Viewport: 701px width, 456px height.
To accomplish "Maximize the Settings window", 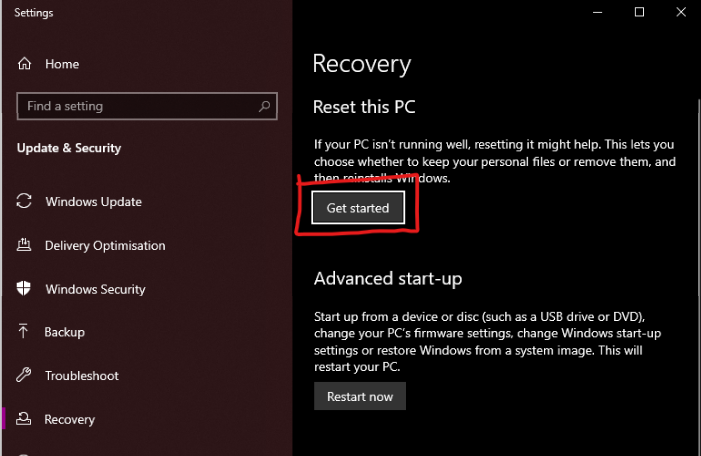I will pyautogui.click(x=639, y=12).
